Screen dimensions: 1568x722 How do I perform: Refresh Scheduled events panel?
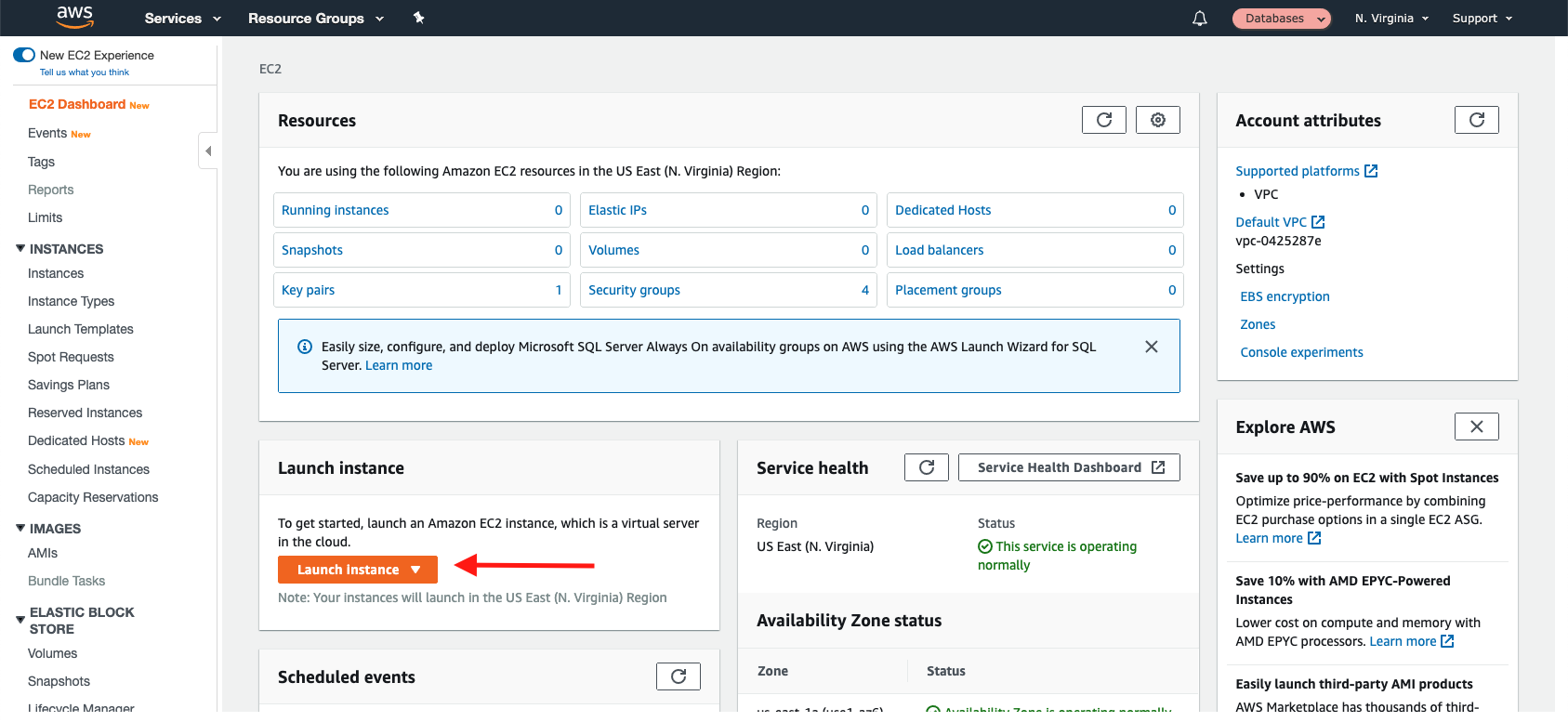point(679,676)
